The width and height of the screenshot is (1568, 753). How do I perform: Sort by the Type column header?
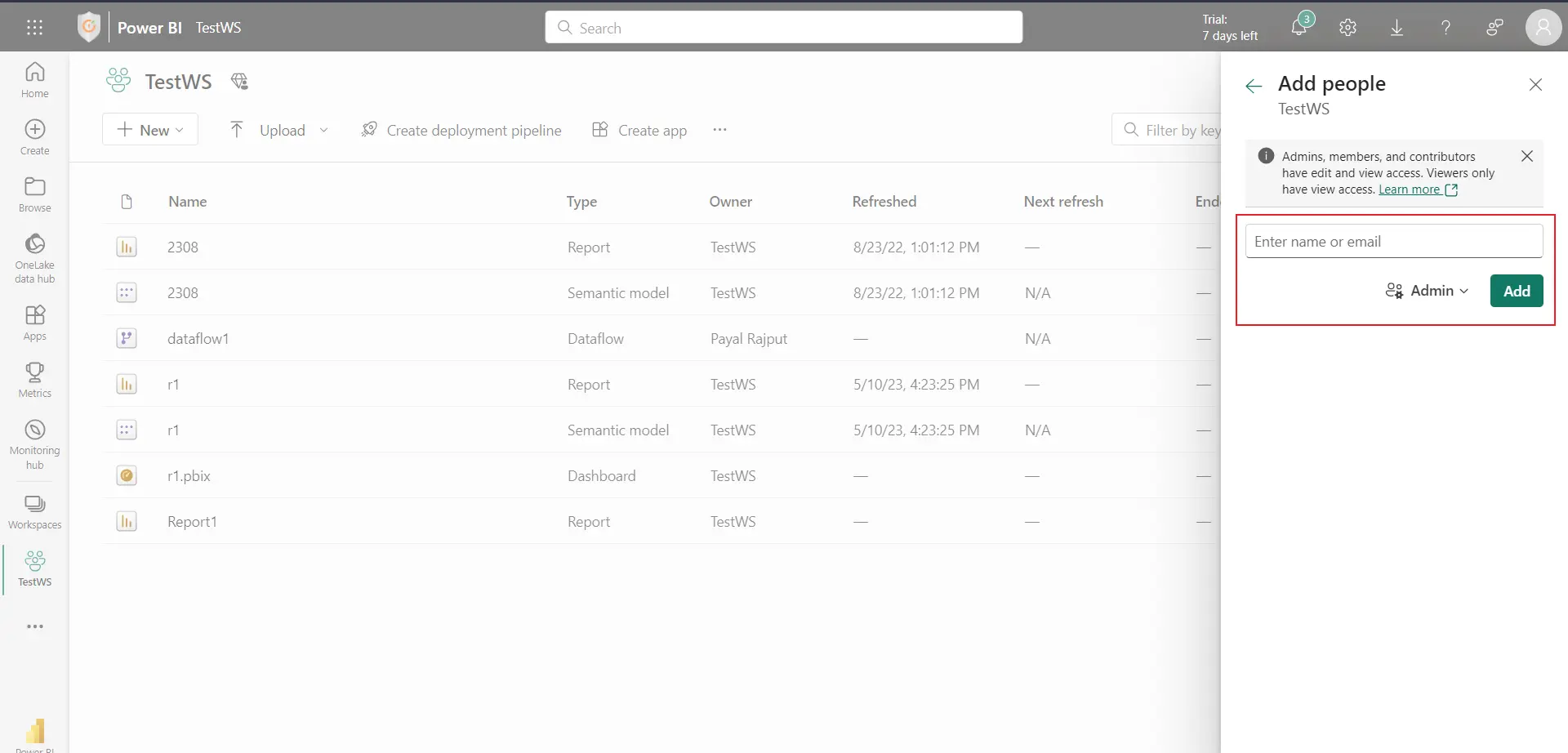pyautogui.click(x=581, y=202)
